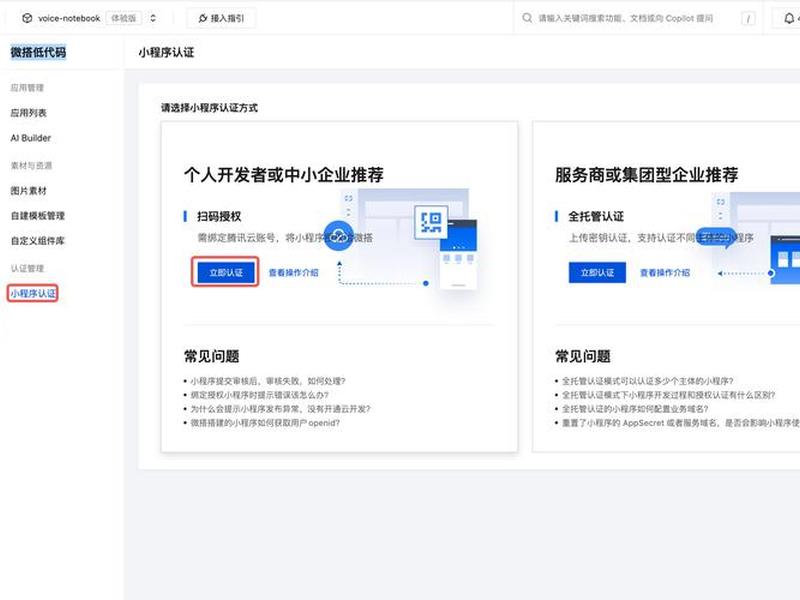Open 自定义组件库 in the sidebar
Viewport: 800px width, 600px height.
pos(38,241)
